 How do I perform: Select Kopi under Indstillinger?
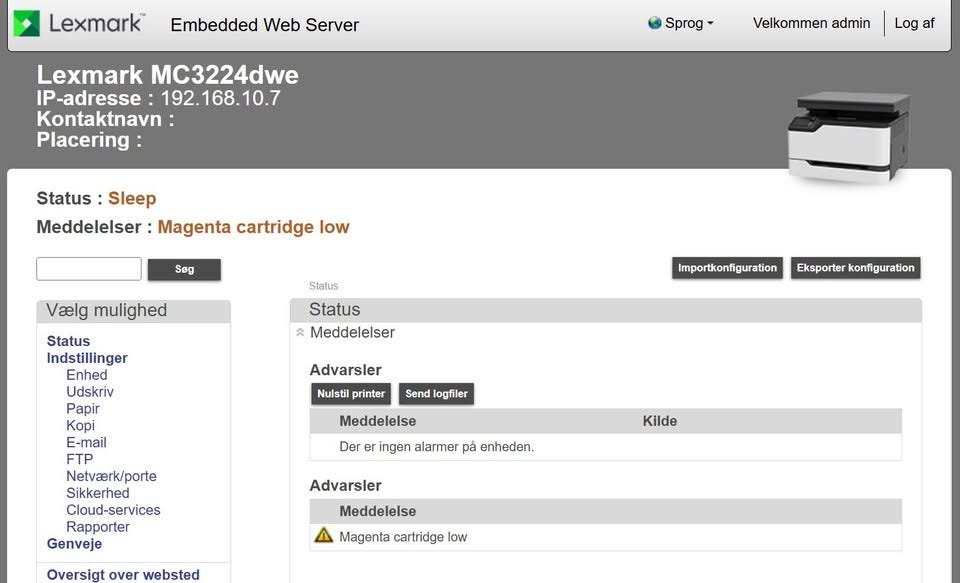pyautogui.click(x=80, y=426)
